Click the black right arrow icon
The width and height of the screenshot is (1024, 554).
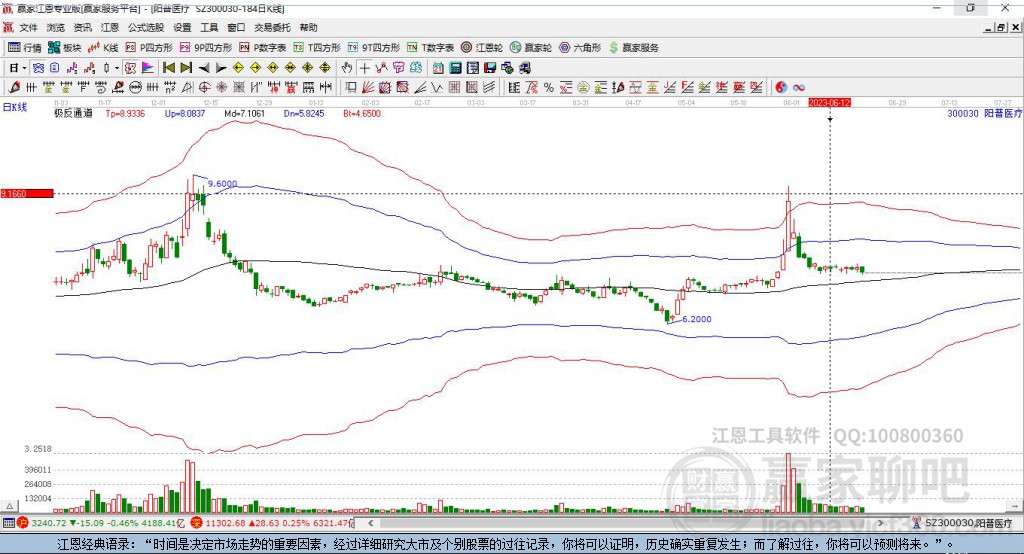221,68
